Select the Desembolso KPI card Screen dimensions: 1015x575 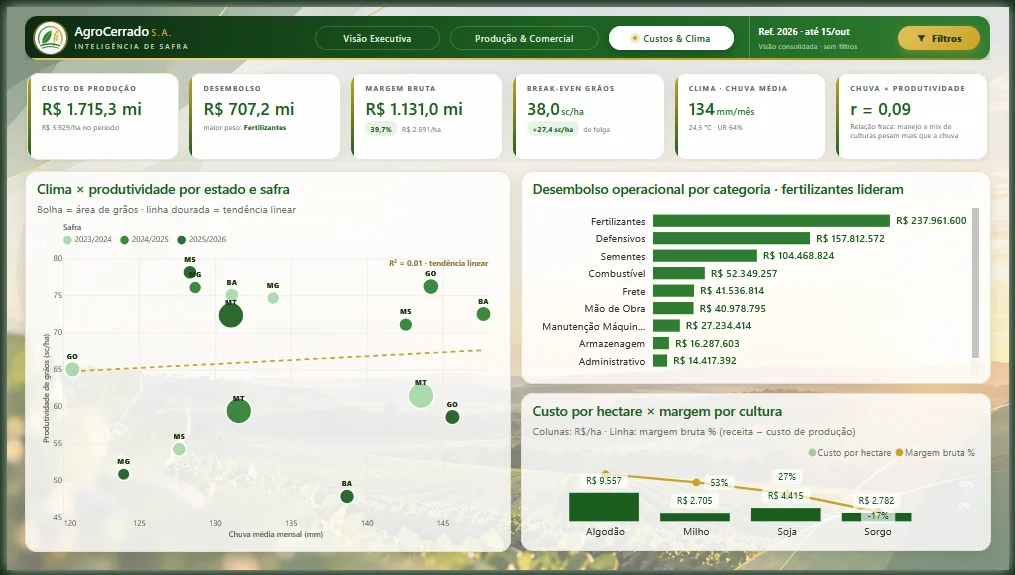click(x=265, y=116)
